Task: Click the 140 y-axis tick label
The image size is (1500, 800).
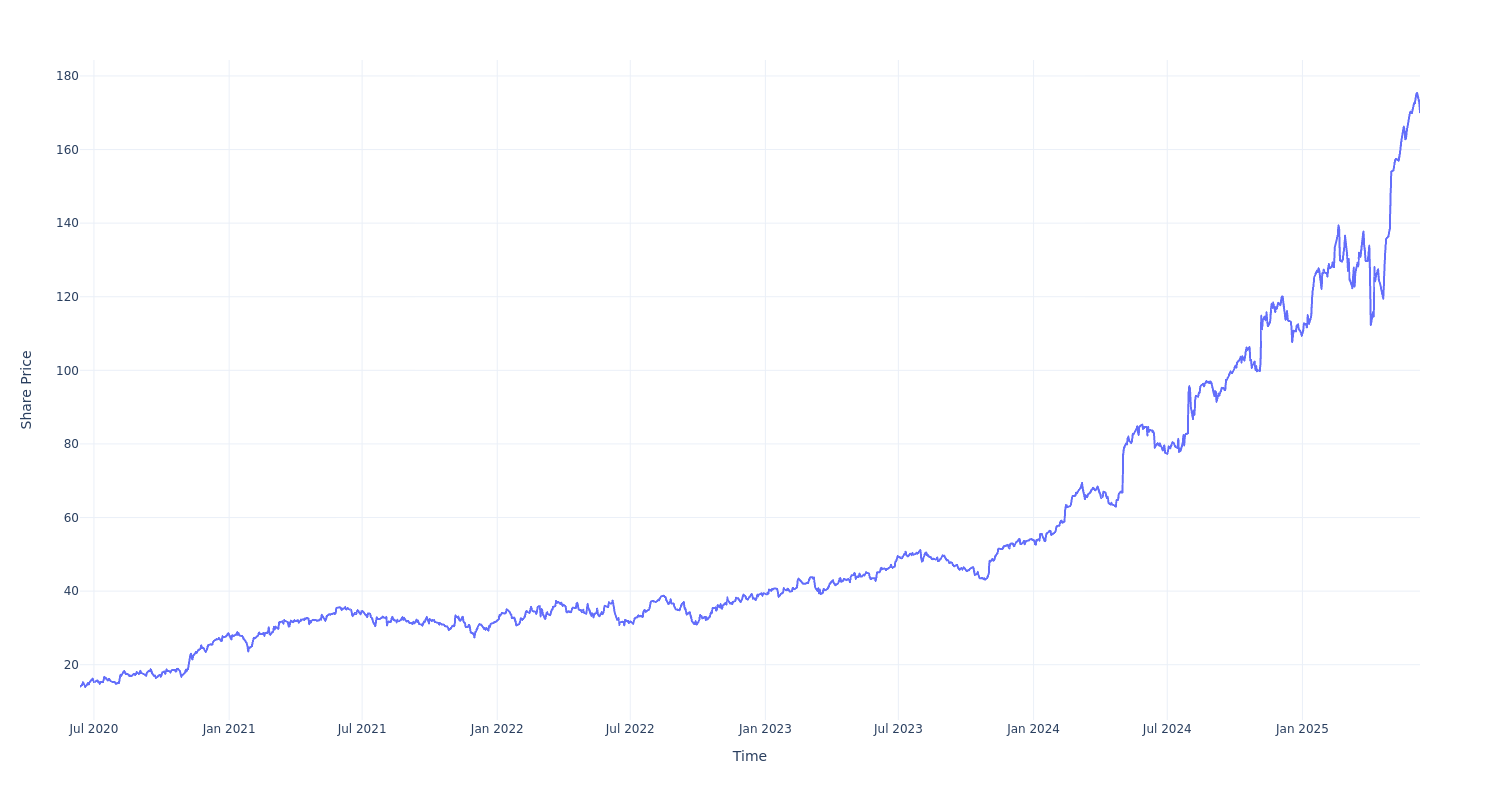Action: click(67, 223)
